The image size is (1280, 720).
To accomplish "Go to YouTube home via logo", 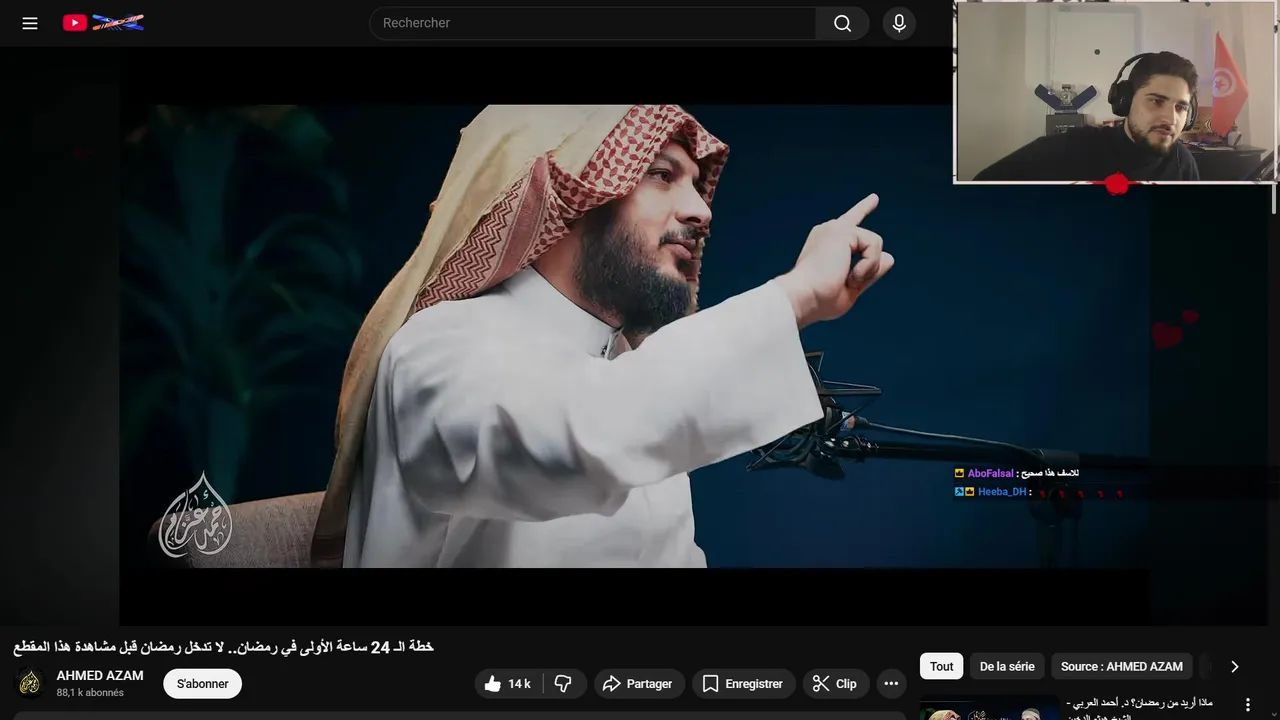I will 104,23.
